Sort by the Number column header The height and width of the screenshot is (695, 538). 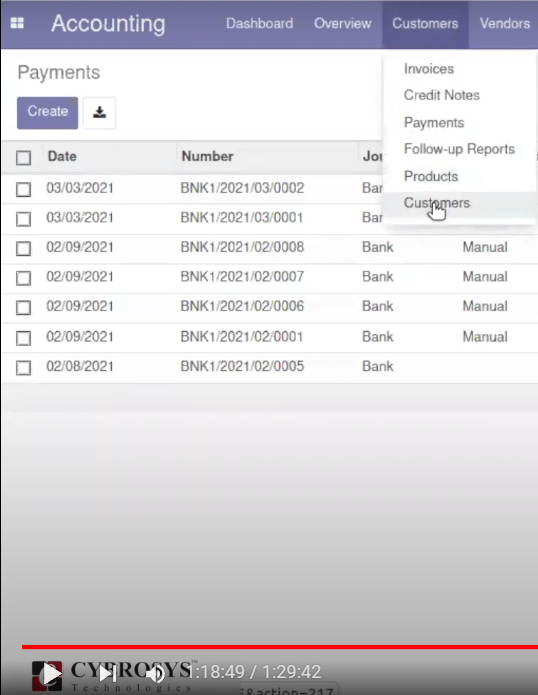click(x=207, y=156)
